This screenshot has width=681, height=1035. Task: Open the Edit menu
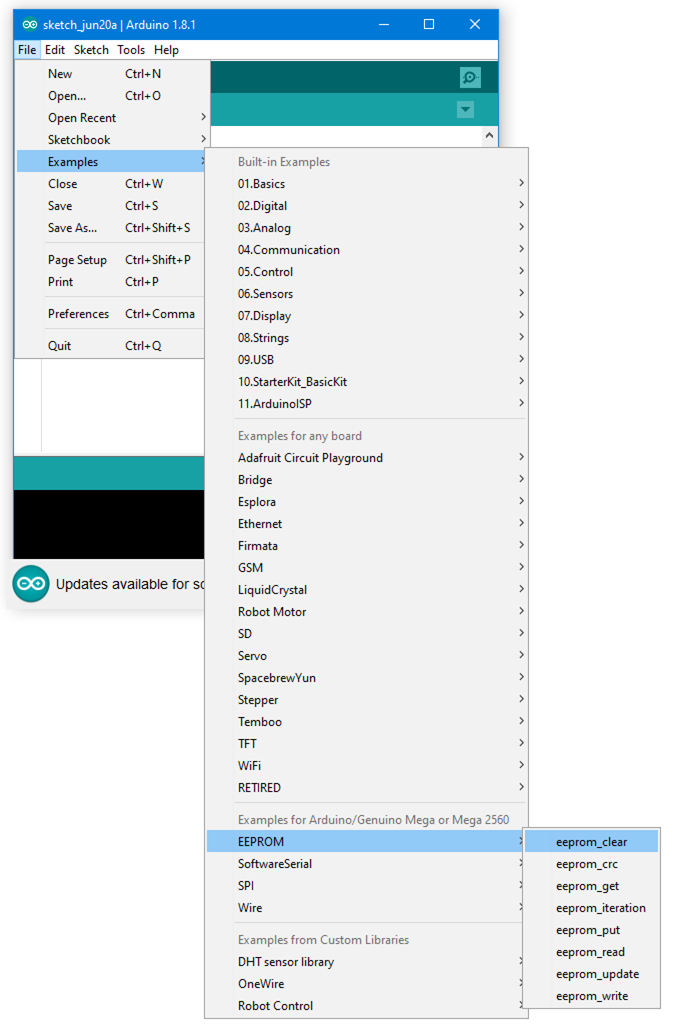[55, 50]
